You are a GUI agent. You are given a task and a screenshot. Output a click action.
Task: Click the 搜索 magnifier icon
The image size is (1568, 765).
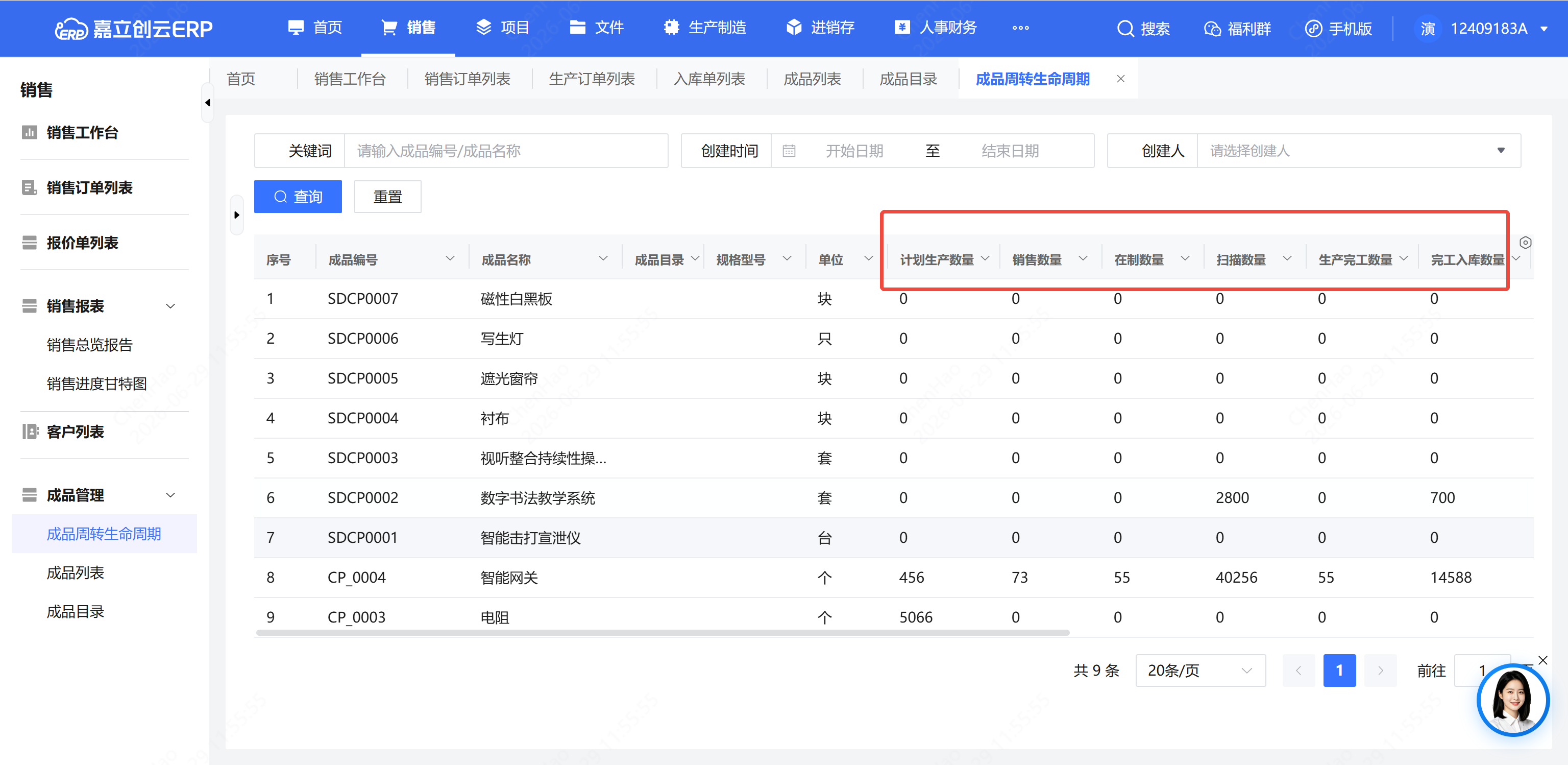tap(1125, 29)
